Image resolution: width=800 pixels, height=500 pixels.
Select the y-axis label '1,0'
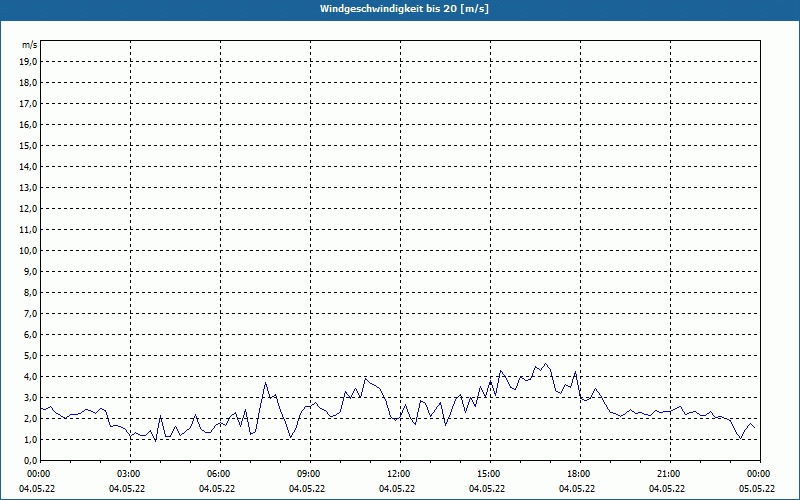tap(31, 440)
